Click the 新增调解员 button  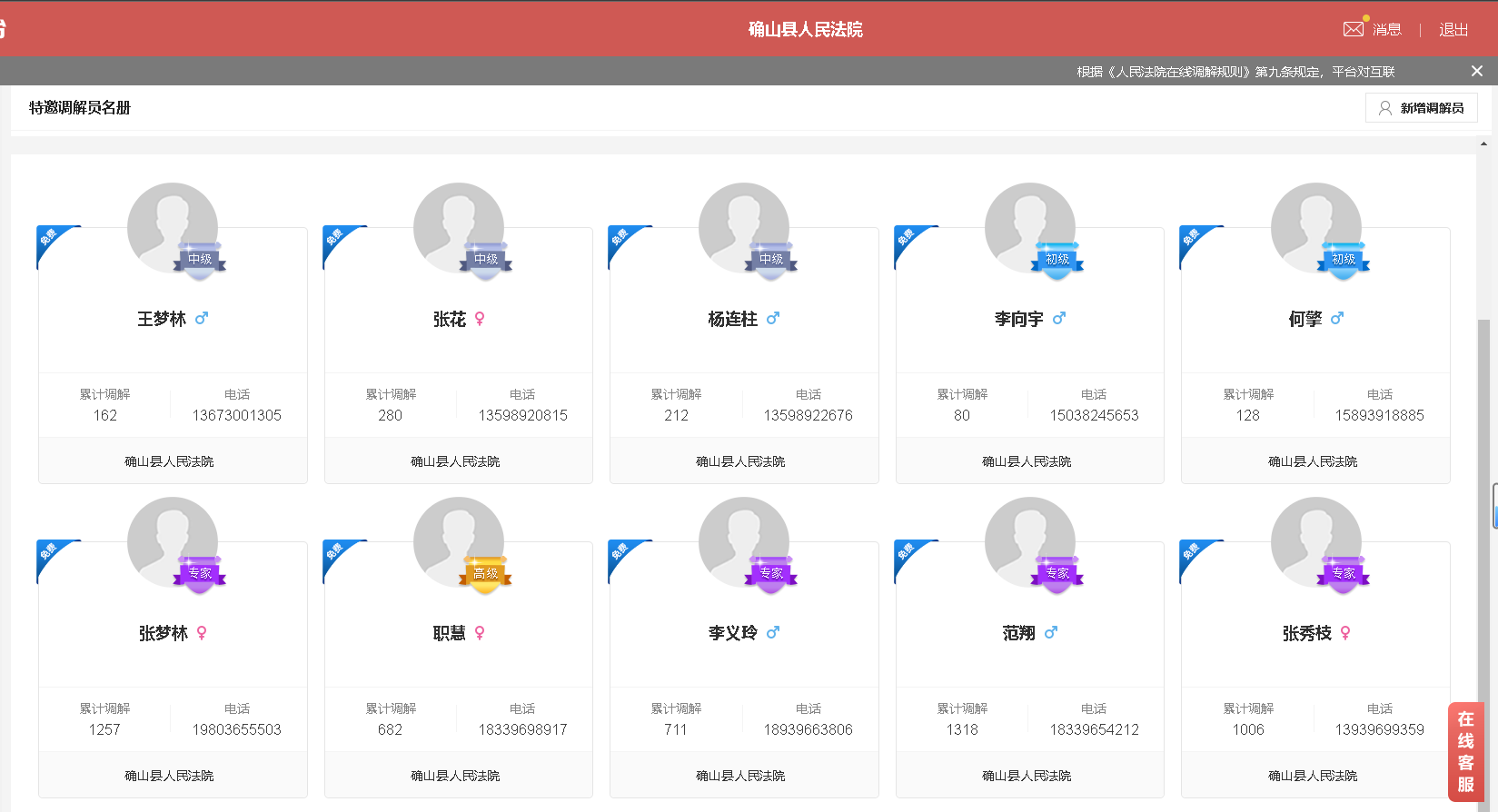pyautogui.click(x=1421, y=108)
